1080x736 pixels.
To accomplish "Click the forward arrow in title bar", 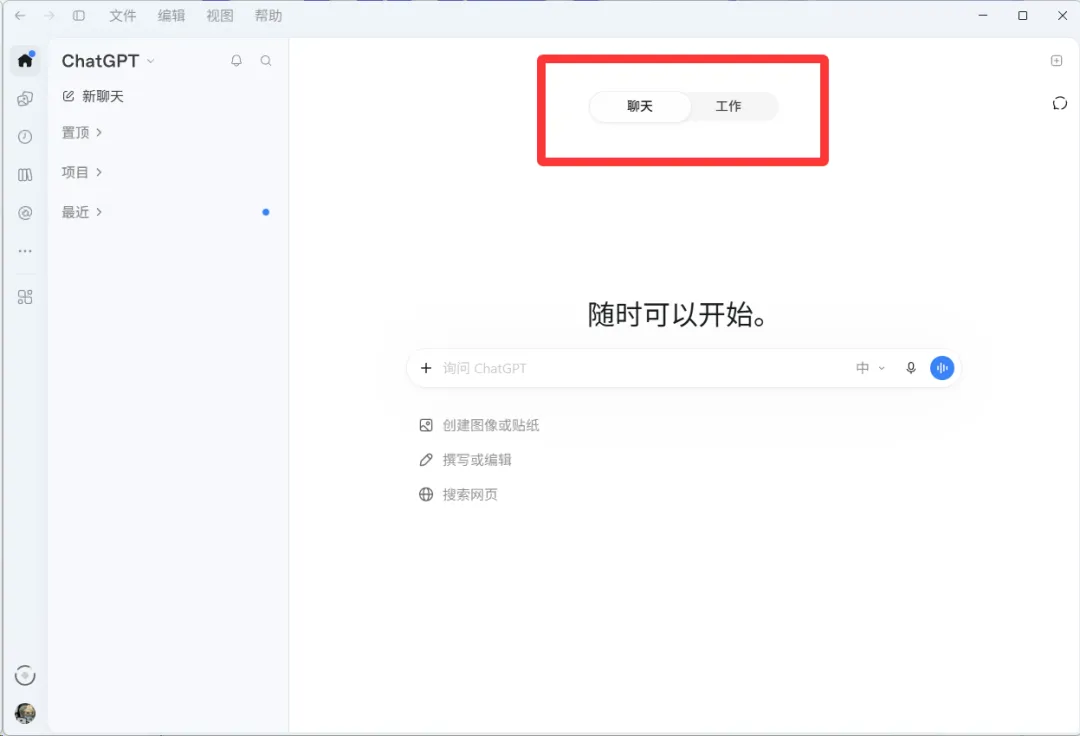I will 49,15.
